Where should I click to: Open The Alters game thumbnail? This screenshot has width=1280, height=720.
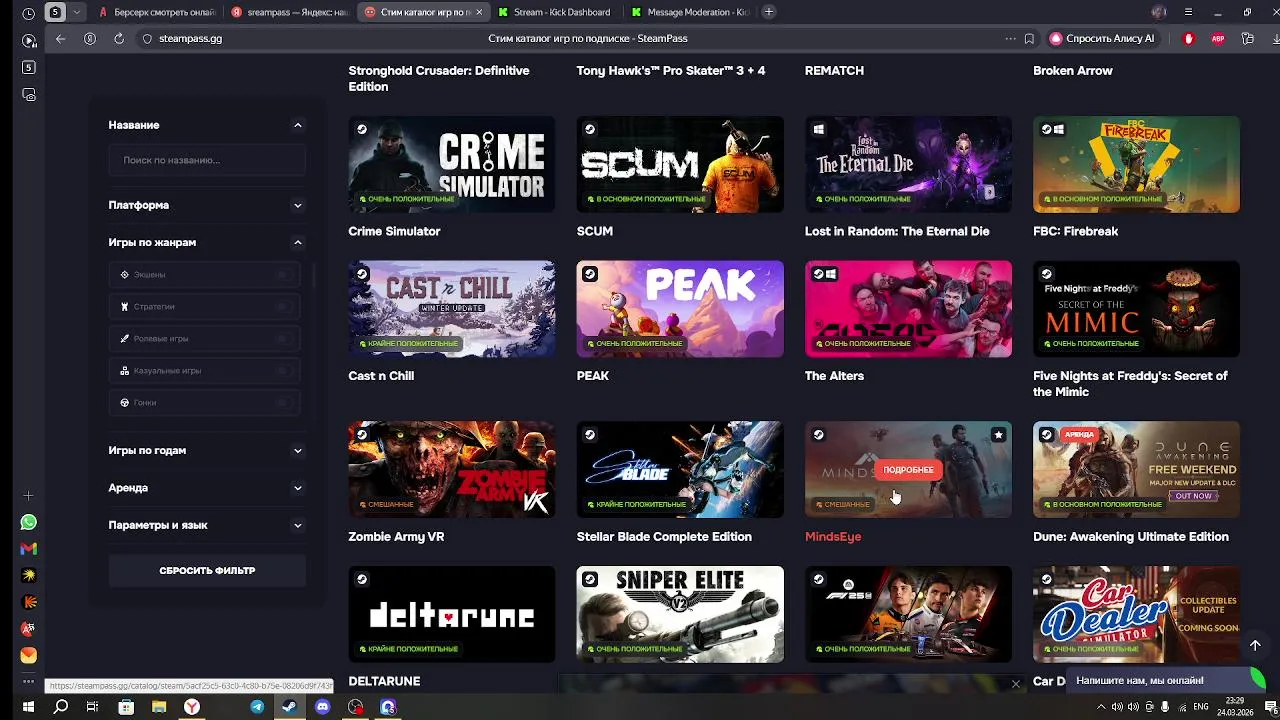tap(908, 309)
